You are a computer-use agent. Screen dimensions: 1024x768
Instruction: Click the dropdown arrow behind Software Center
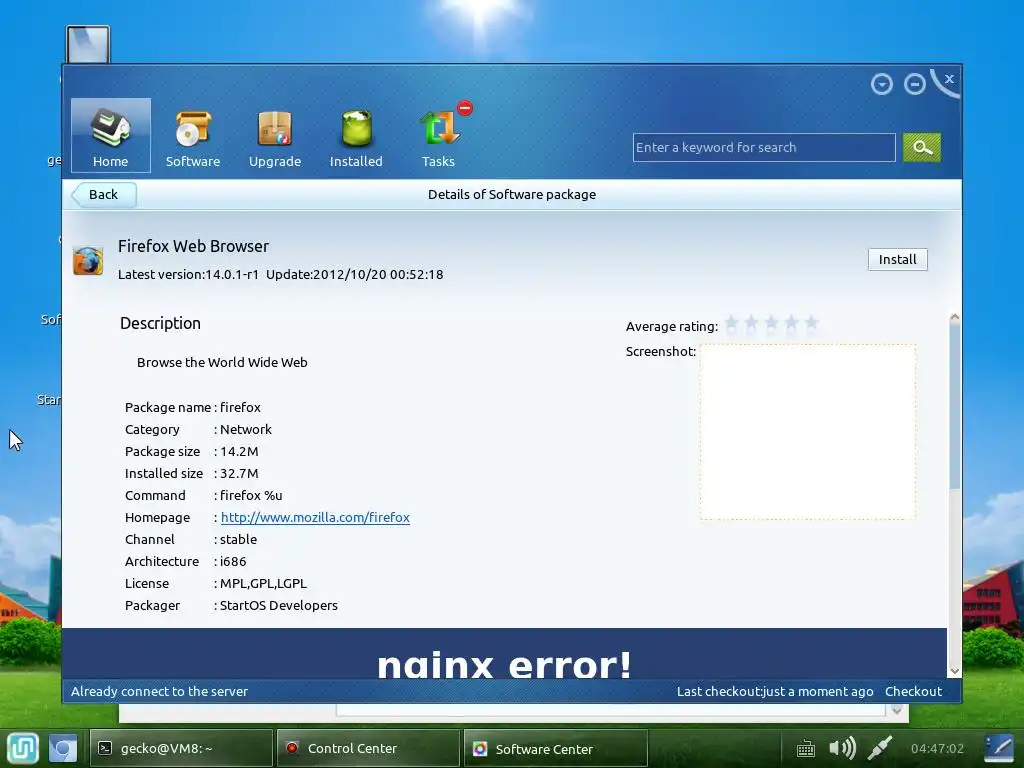point(897,711)
